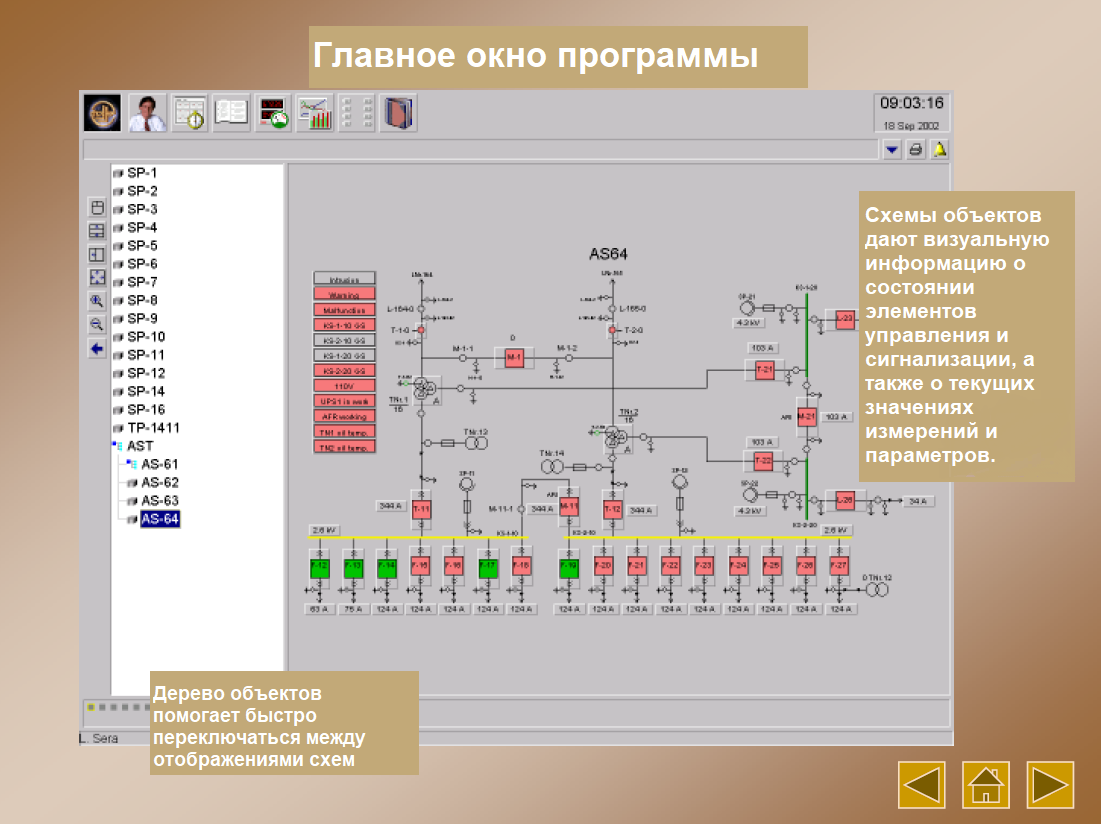Go to next slide arrow button
Viewport: 1101px width, 824px height.
[x=1050, y=785]
